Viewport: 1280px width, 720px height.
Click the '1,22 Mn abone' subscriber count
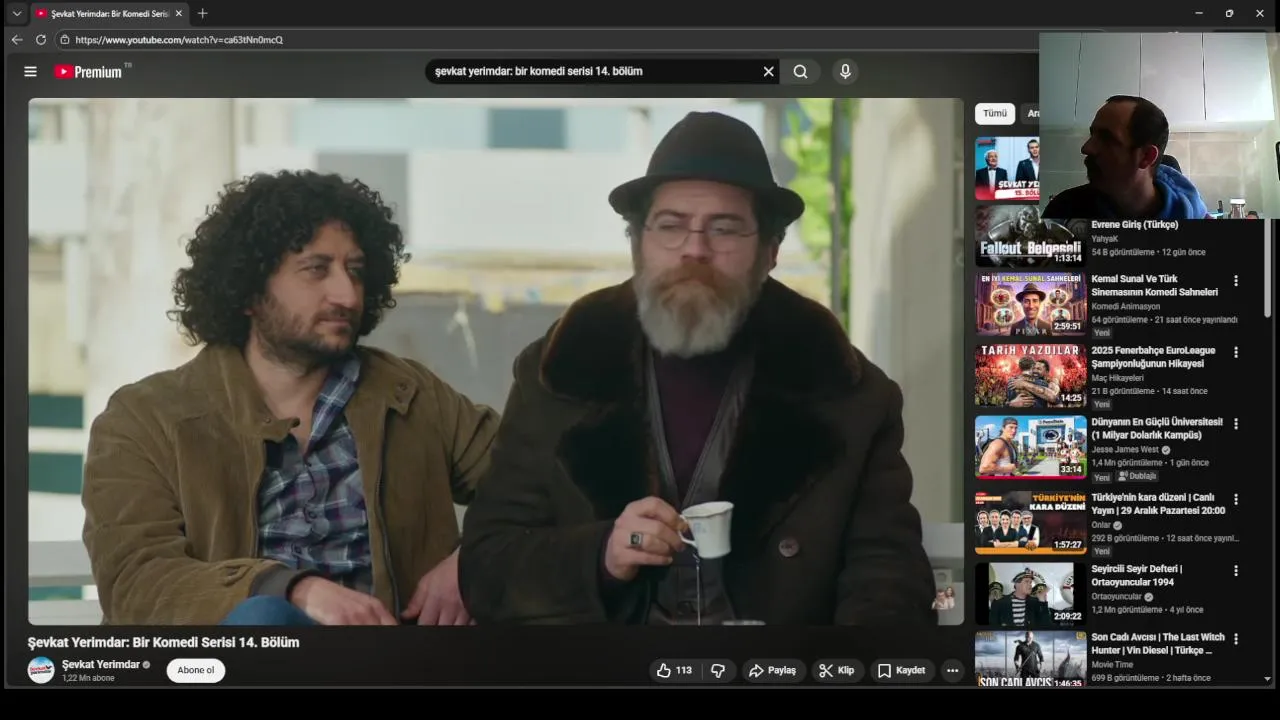88,678
